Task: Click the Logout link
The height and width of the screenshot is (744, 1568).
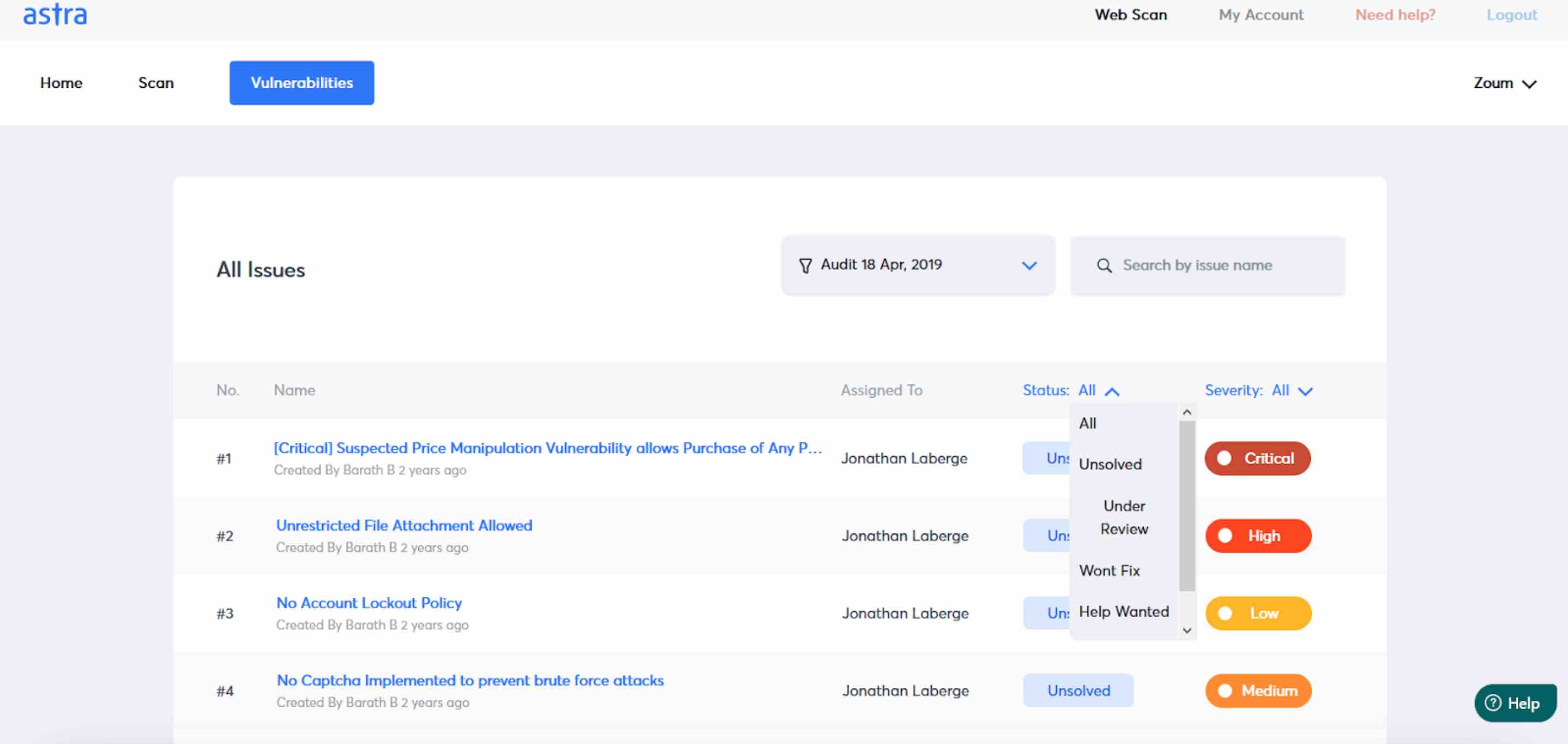Action: 1511,15
